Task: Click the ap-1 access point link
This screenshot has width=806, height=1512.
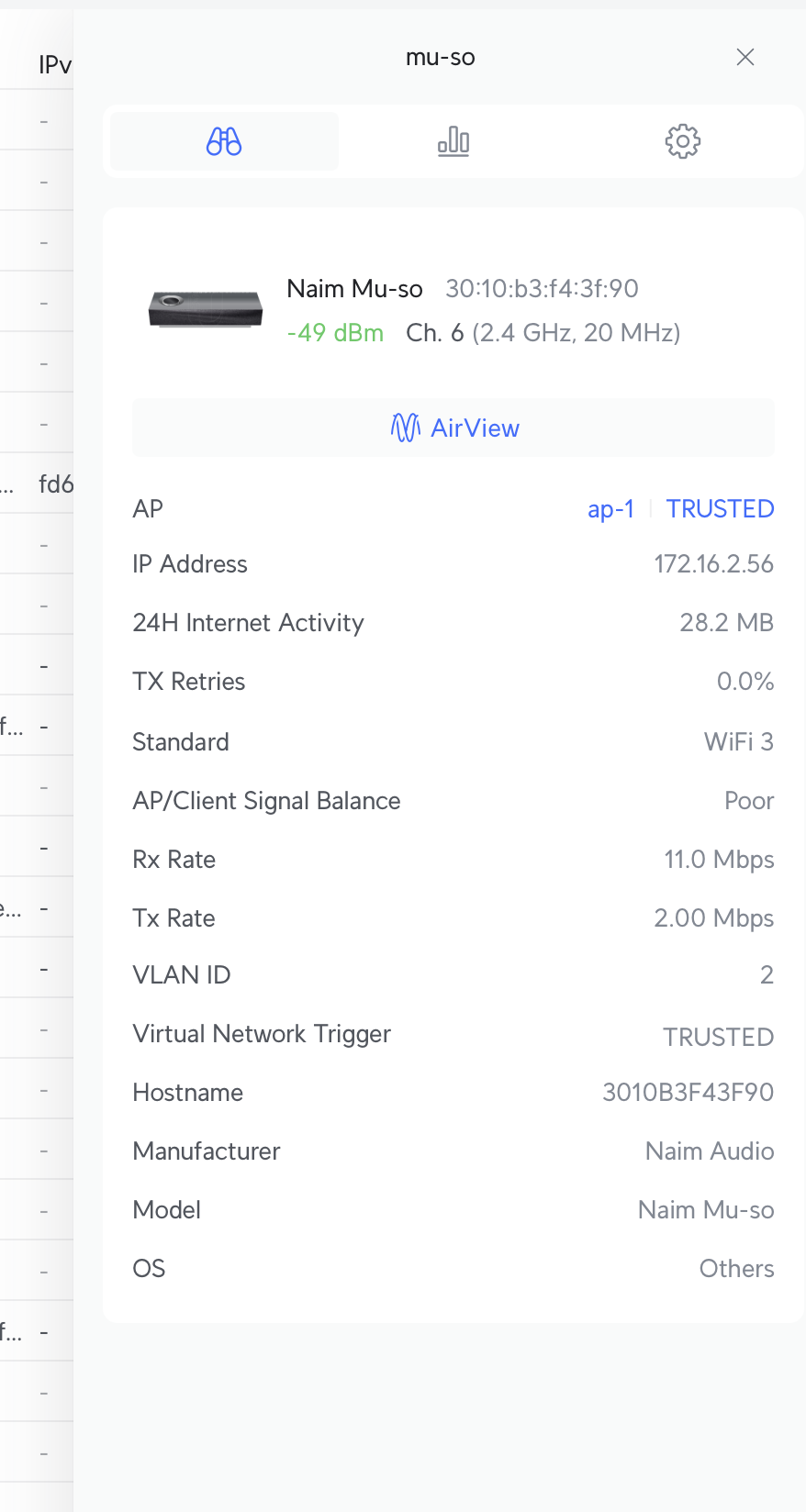Action: [x=610, y=509]
